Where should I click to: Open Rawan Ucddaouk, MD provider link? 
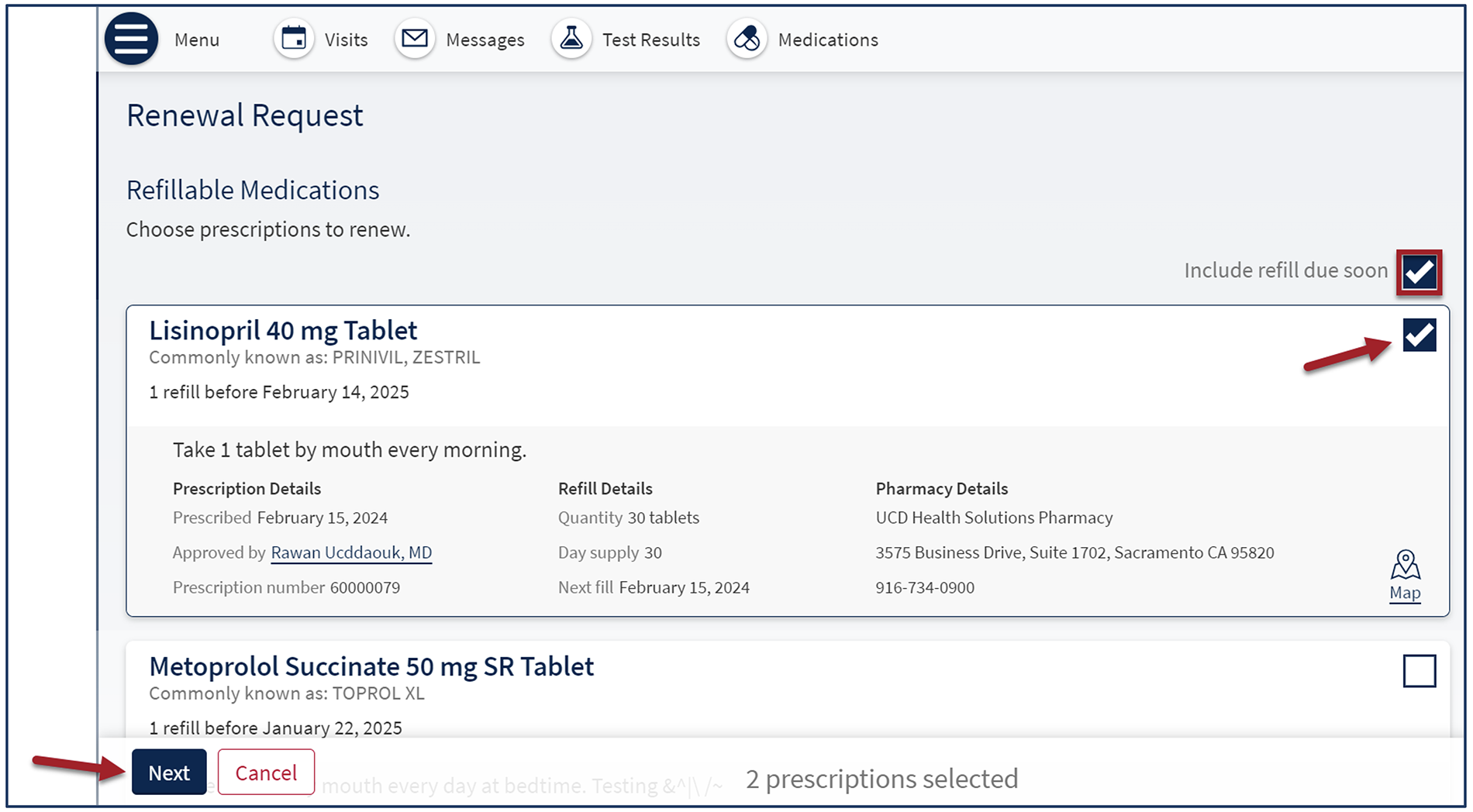point(351,552)
